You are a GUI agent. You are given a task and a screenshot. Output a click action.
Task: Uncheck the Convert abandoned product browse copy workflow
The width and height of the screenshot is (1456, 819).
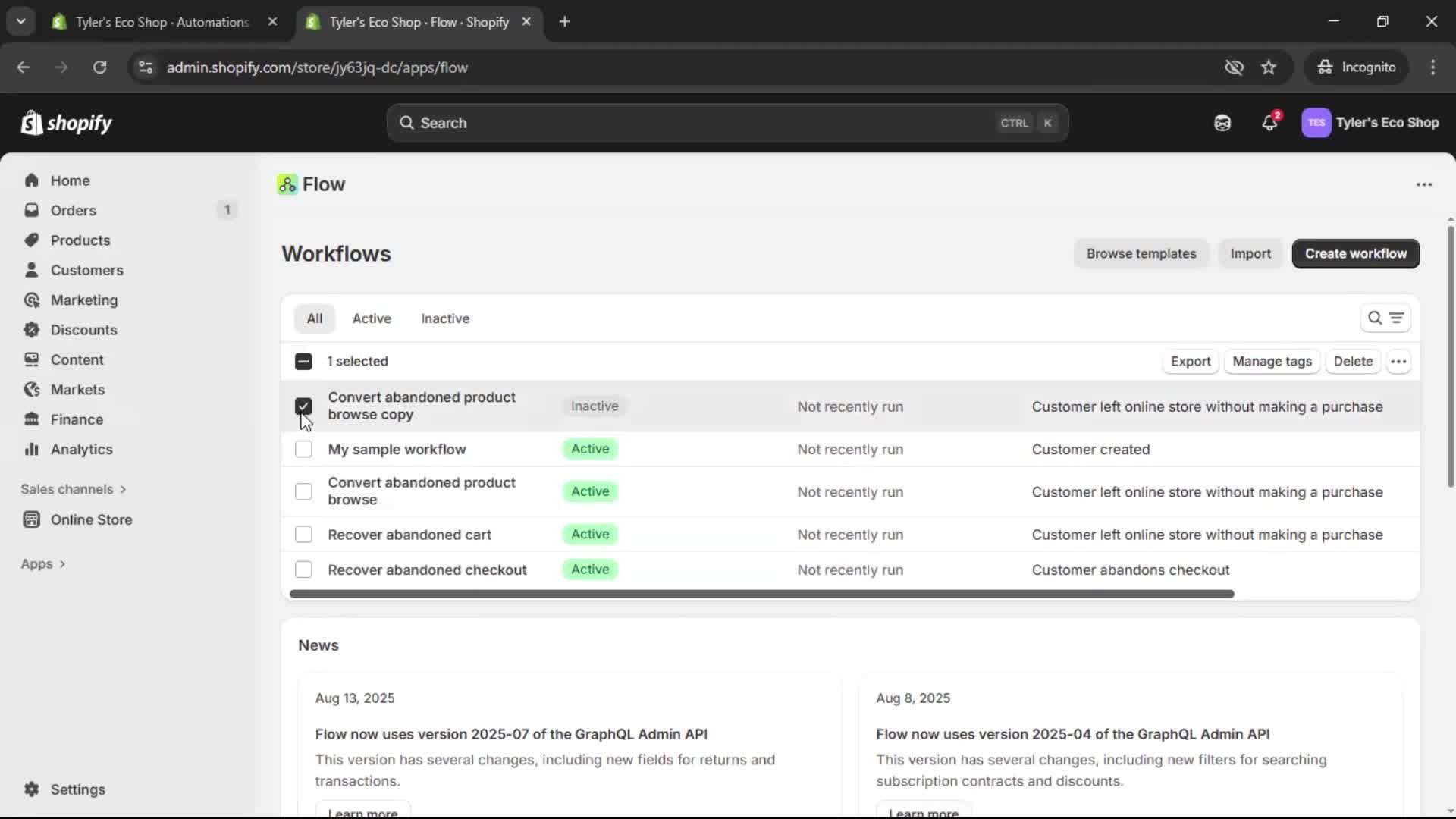pos(303,406)
